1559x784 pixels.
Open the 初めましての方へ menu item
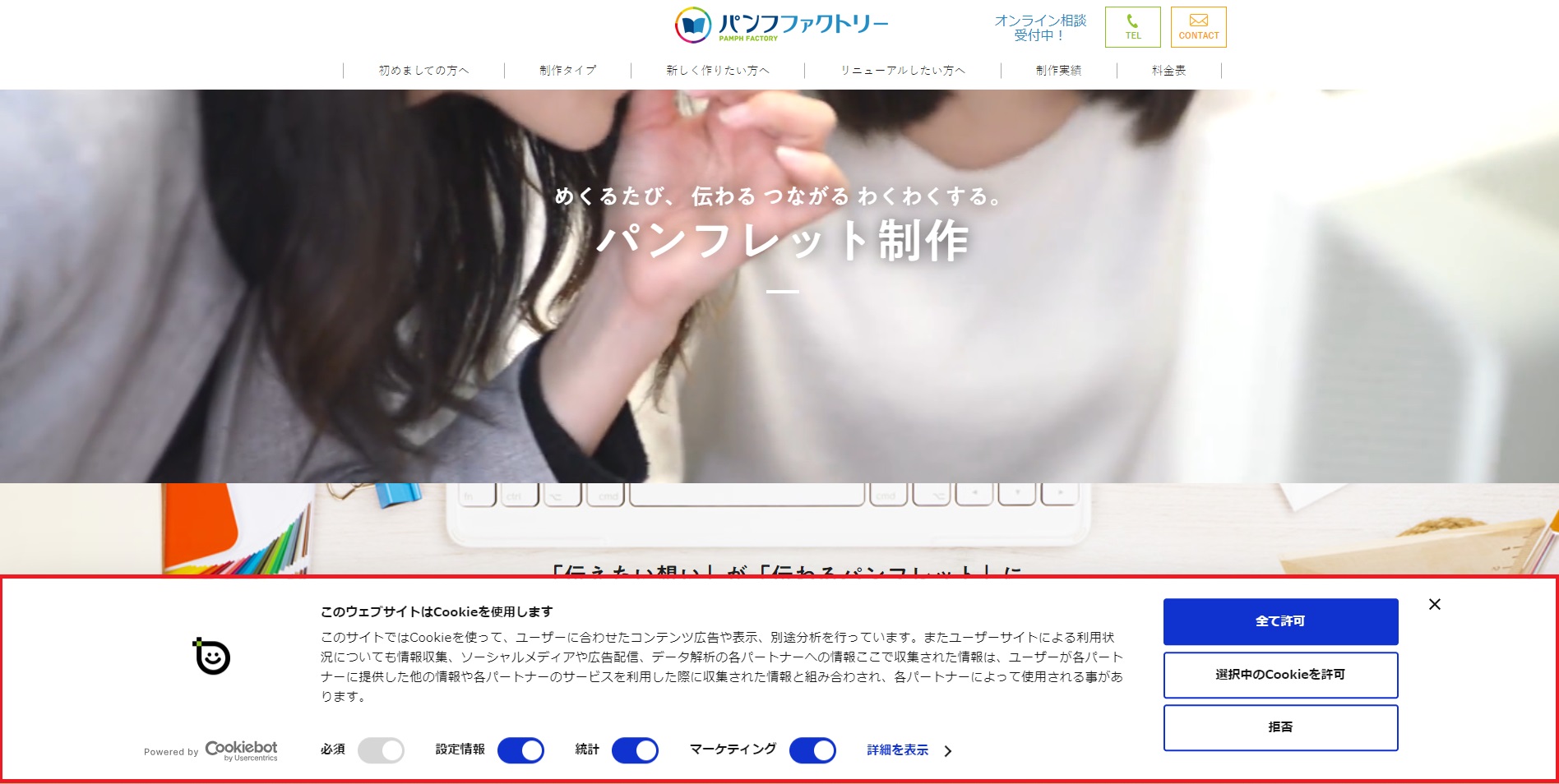pos(423,71)
